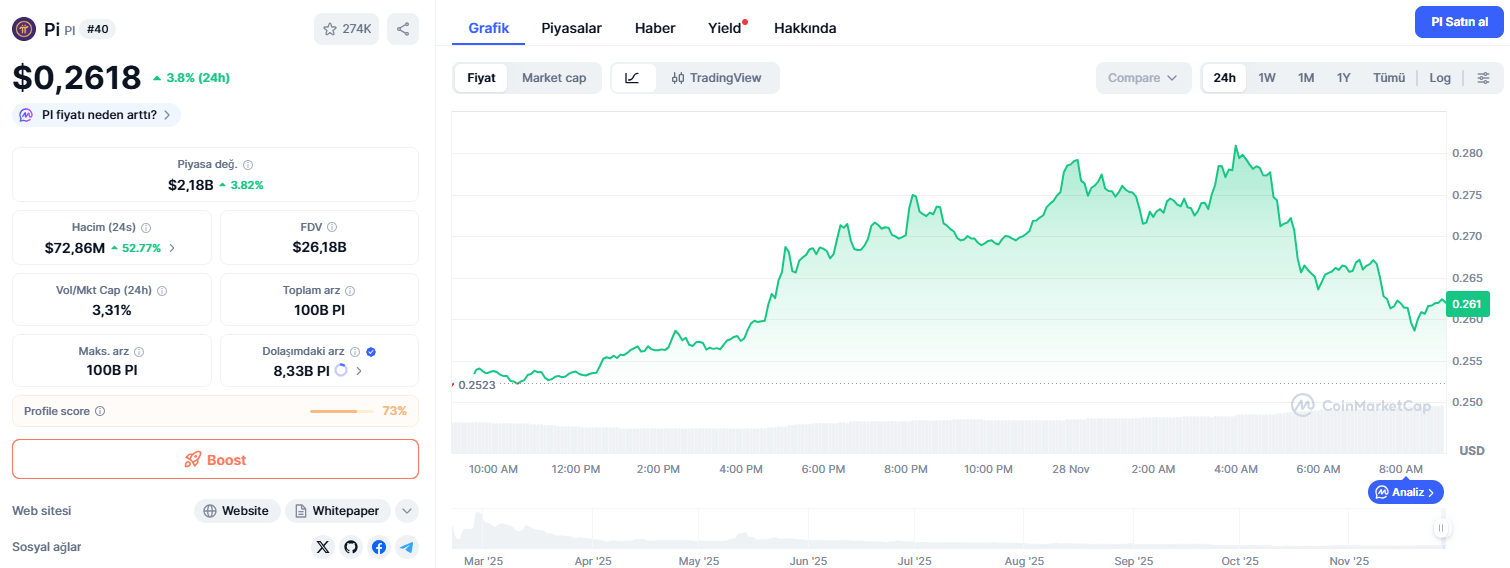Open the GitHub social link

[350, 547]
